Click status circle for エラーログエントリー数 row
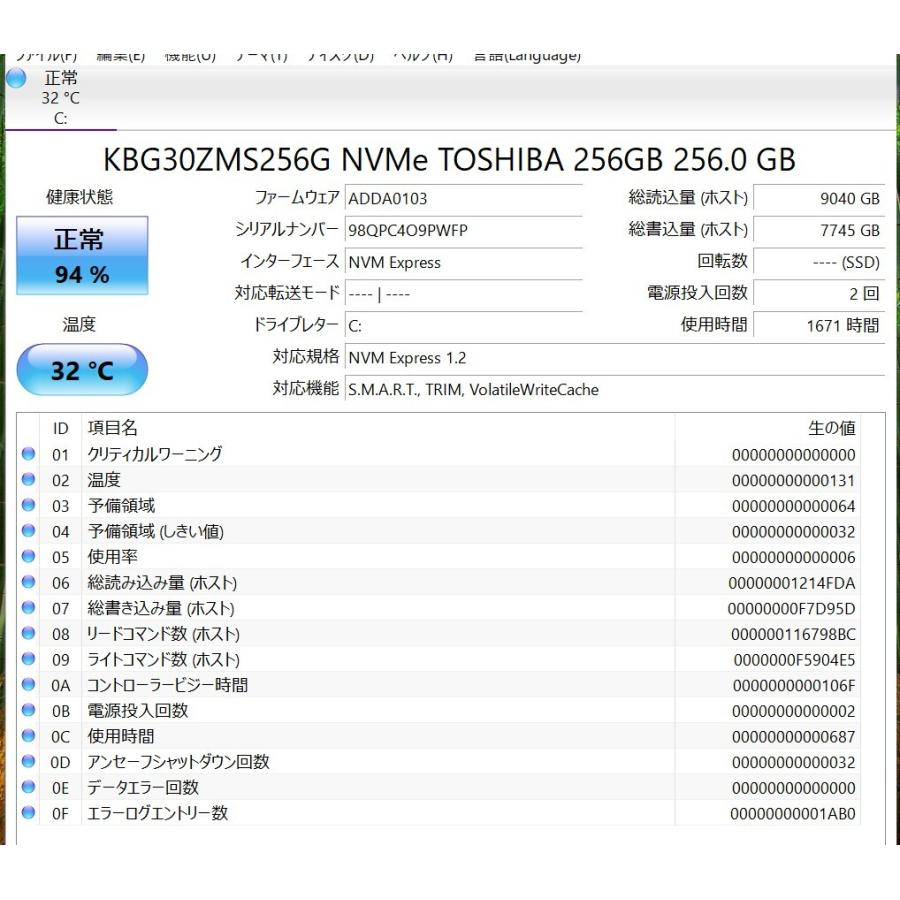The width and height of the screenshot is (900, 900). pyautogui.click(x=28, y=813)
